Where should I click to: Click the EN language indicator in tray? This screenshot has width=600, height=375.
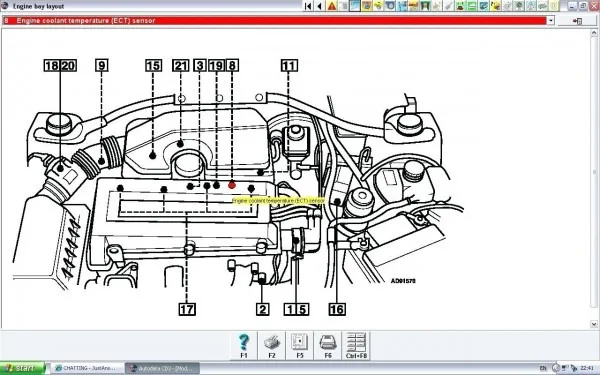(x=543, y=368)
